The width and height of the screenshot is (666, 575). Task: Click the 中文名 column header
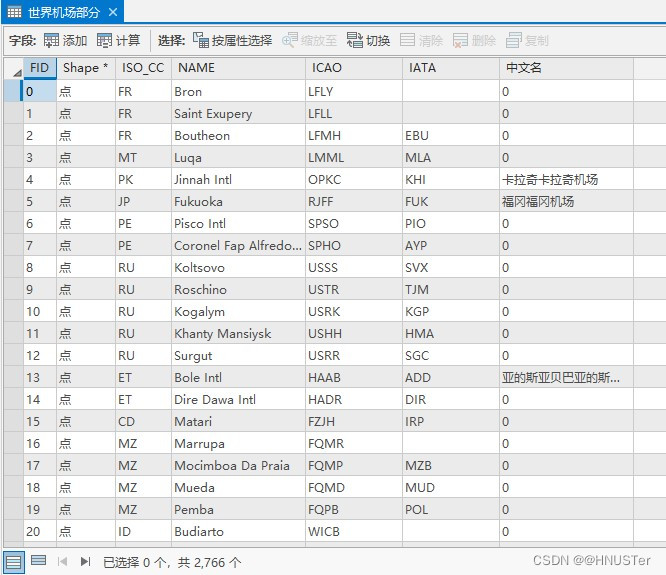click(x=566, y=68)
